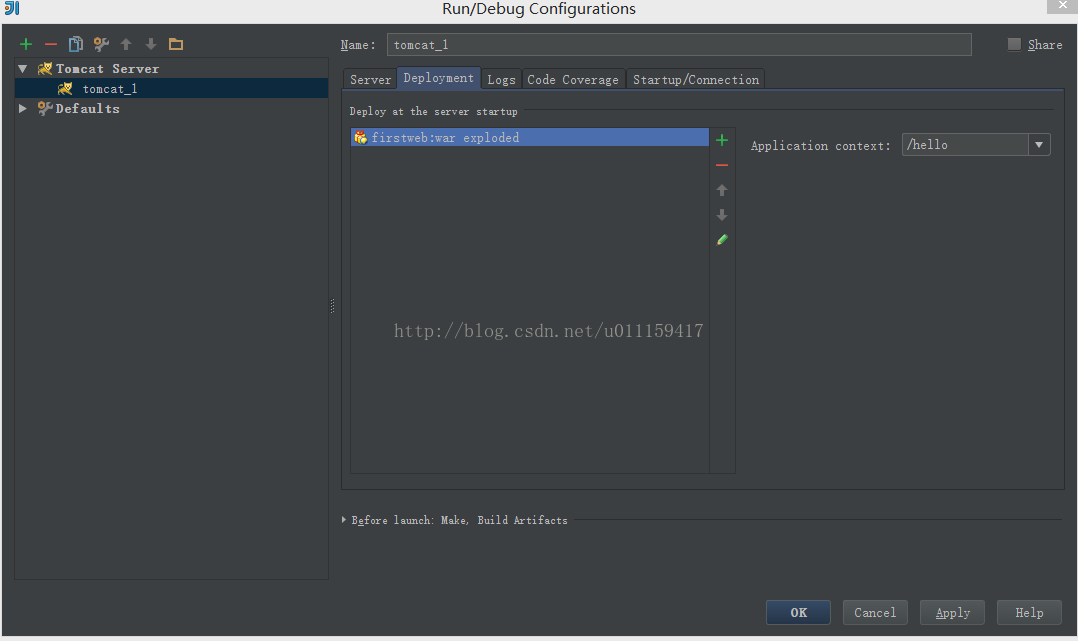
Task: Select the Tomcat Server tree label
Action: click(x=107, y=69)
